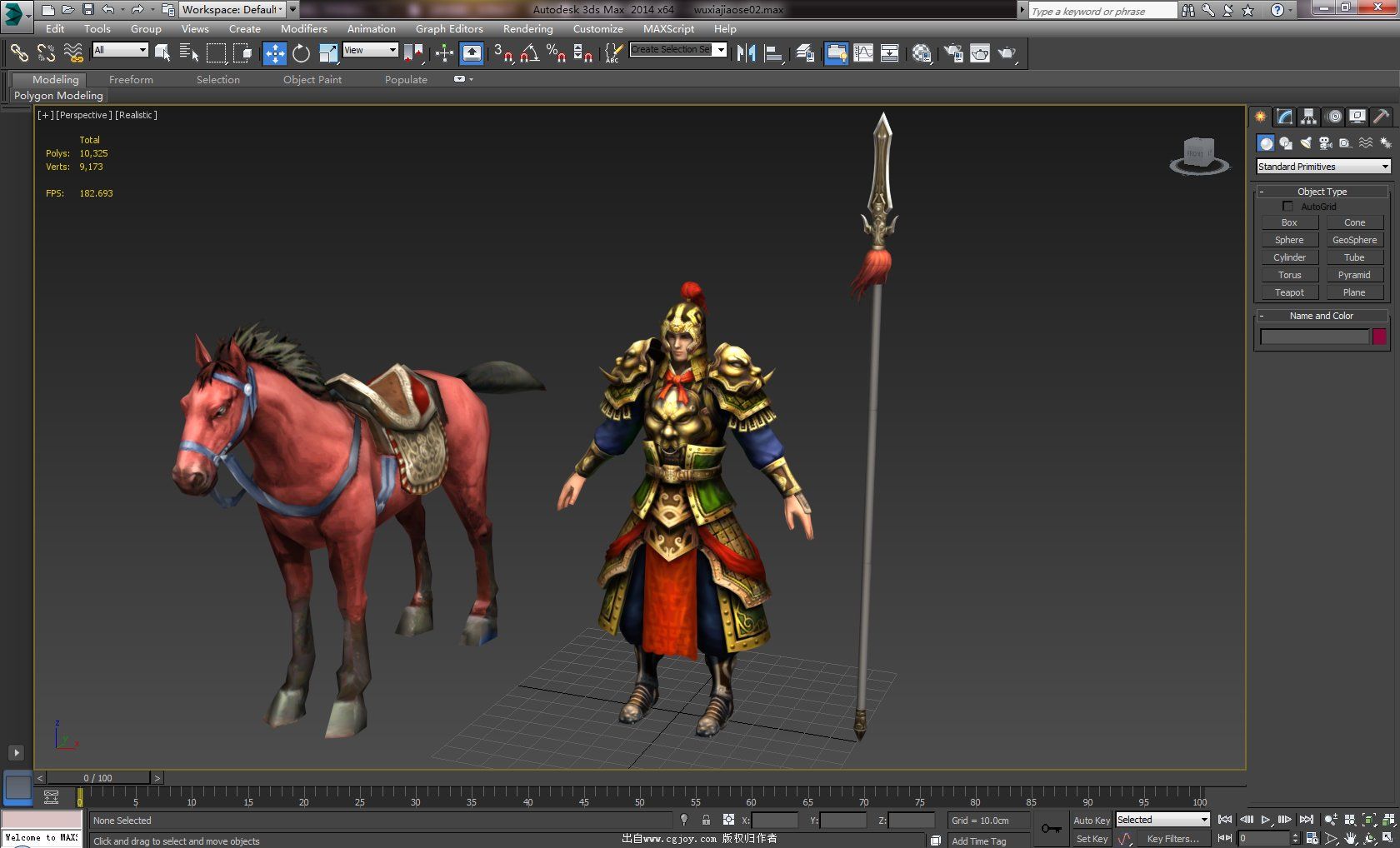Toggle the Layer Manager icon
Viewport: 1400px width, 848px height.
[804, 53]
